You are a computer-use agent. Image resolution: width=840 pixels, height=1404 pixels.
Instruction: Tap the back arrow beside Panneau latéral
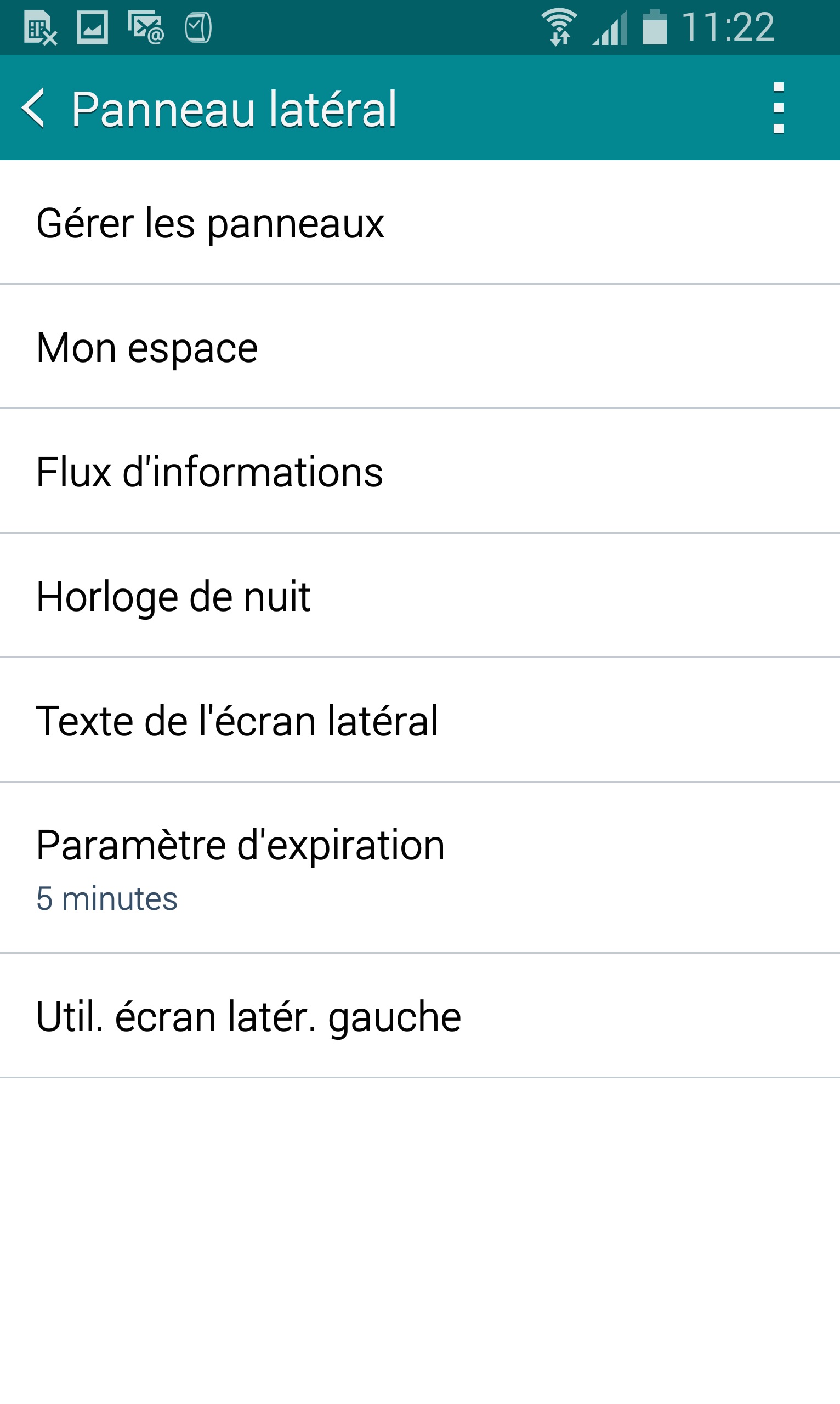34,108
